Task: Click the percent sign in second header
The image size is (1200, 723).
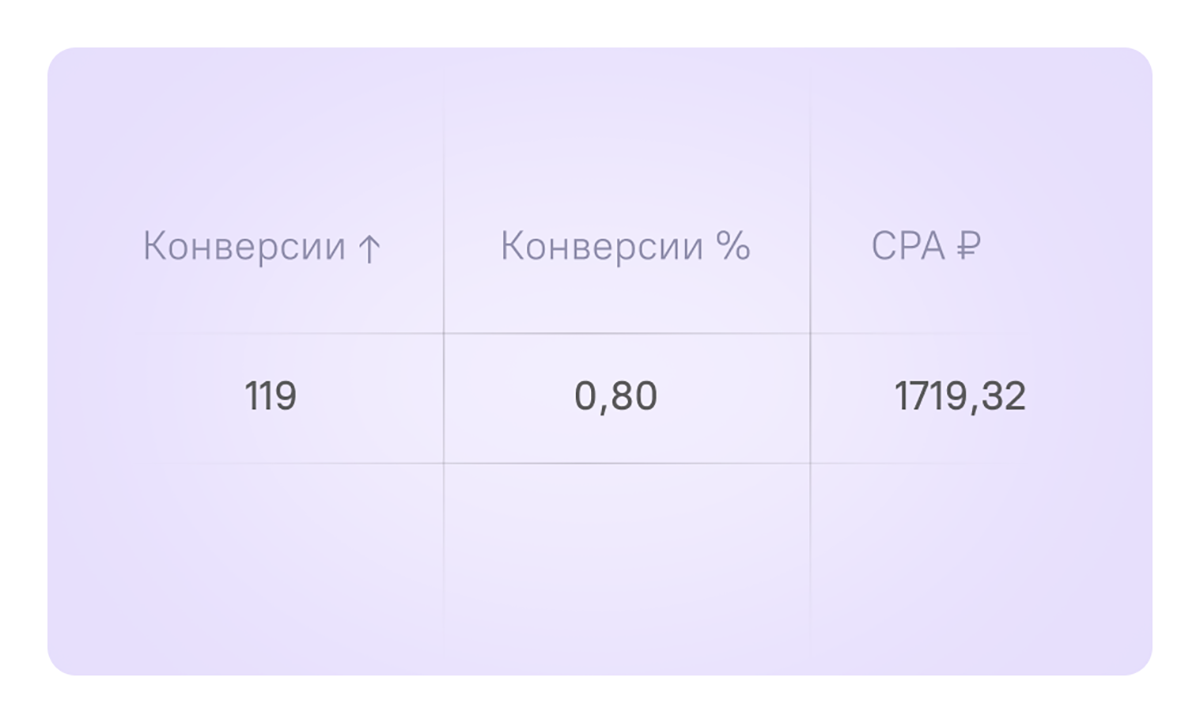Action: pos(733,246)
